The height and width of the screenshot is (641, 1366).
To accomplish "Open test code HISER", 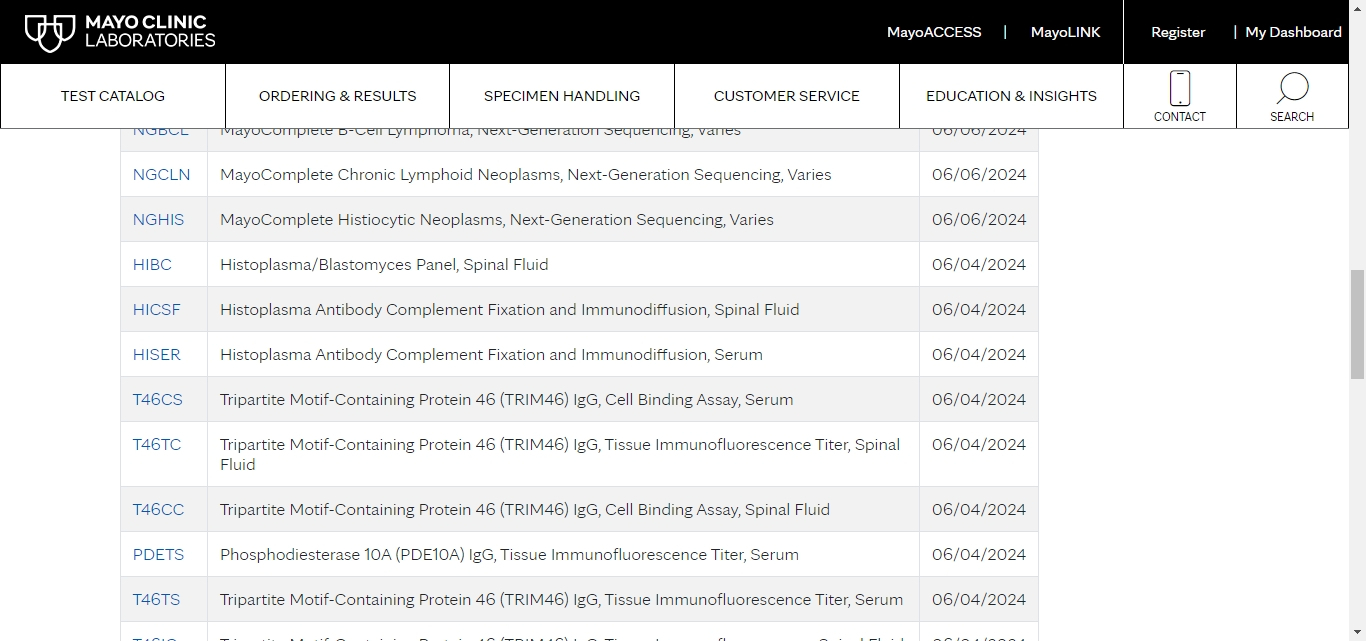I will [157, 355].
